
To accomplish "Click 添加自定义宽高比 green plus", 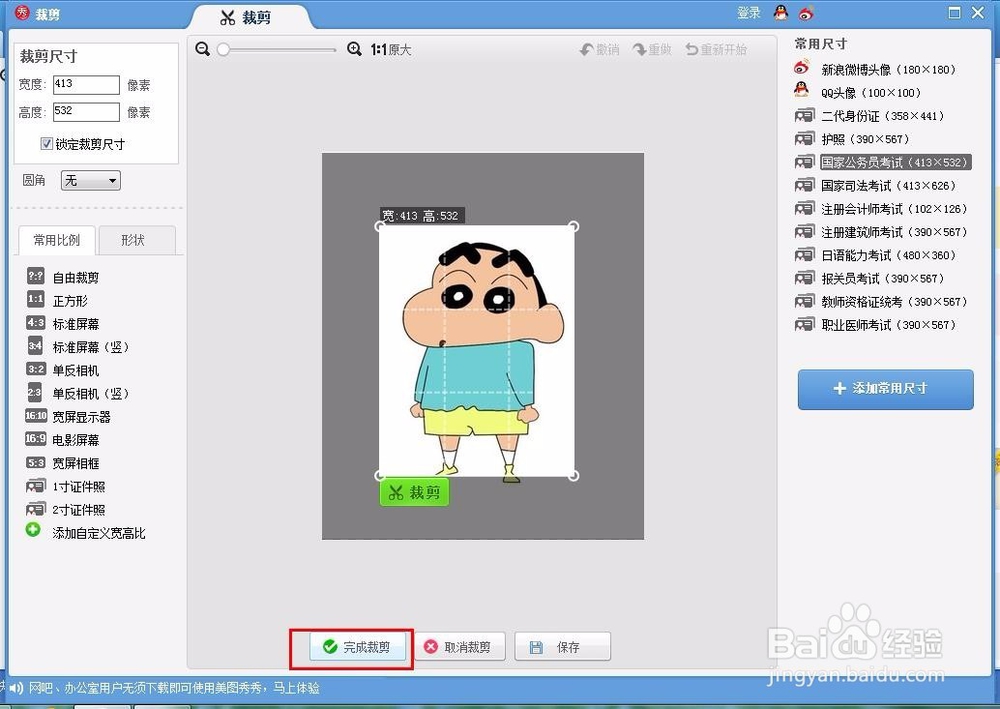I will [x=33, y=530].
